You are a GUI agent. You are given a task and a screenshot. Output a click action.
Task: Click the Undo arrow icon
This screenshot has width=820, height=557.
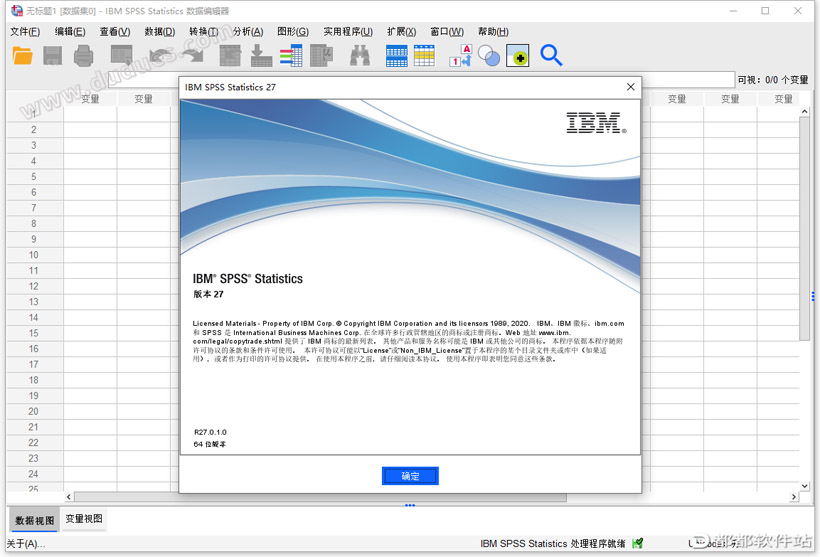point(159,55)
